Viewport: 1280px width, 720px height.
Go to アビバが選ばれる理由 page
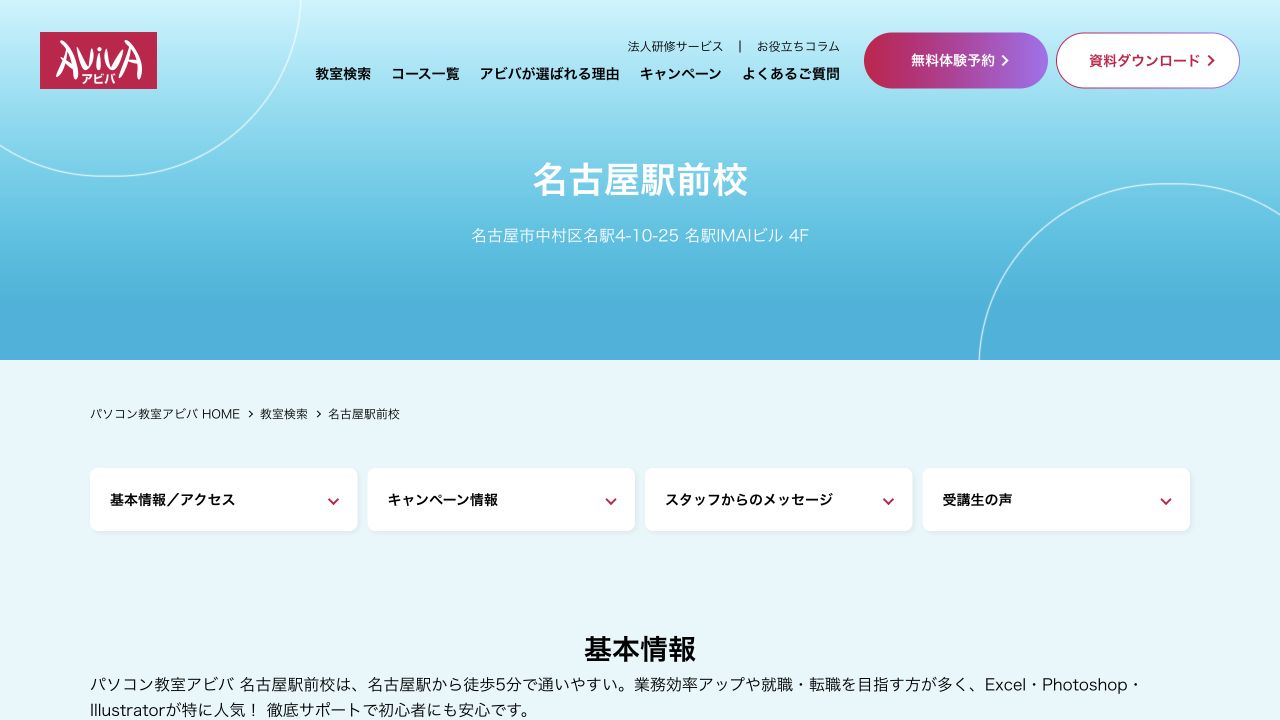coord(549,74)
